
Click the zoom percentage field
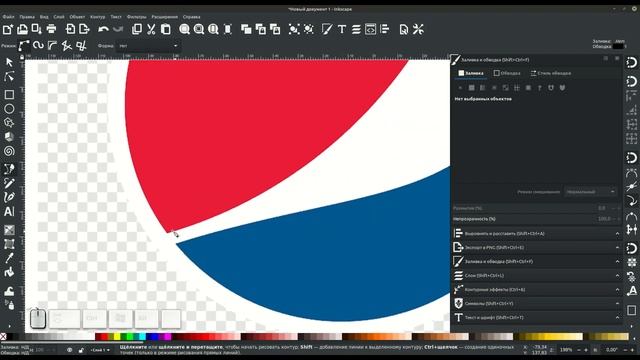coord(566,350)
